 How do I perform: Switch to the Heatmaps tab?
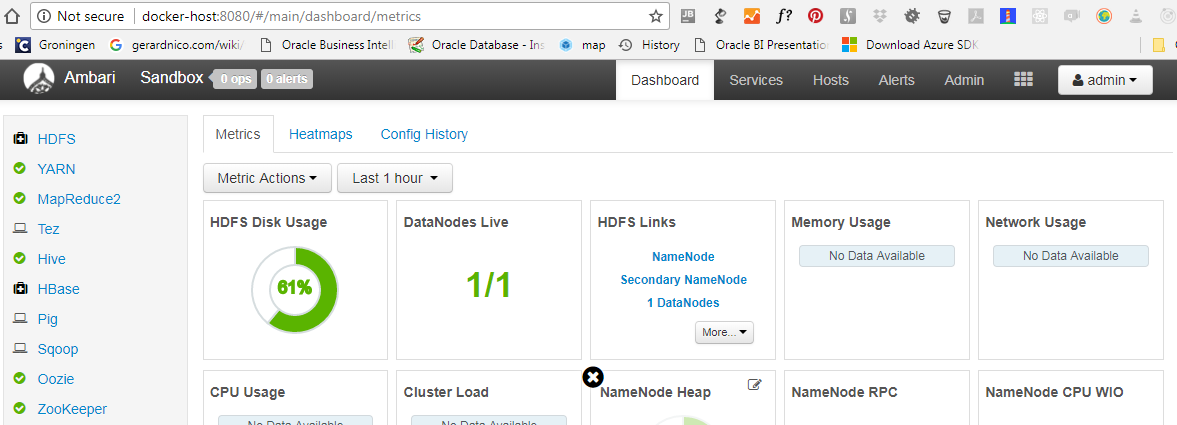point(320,134)
